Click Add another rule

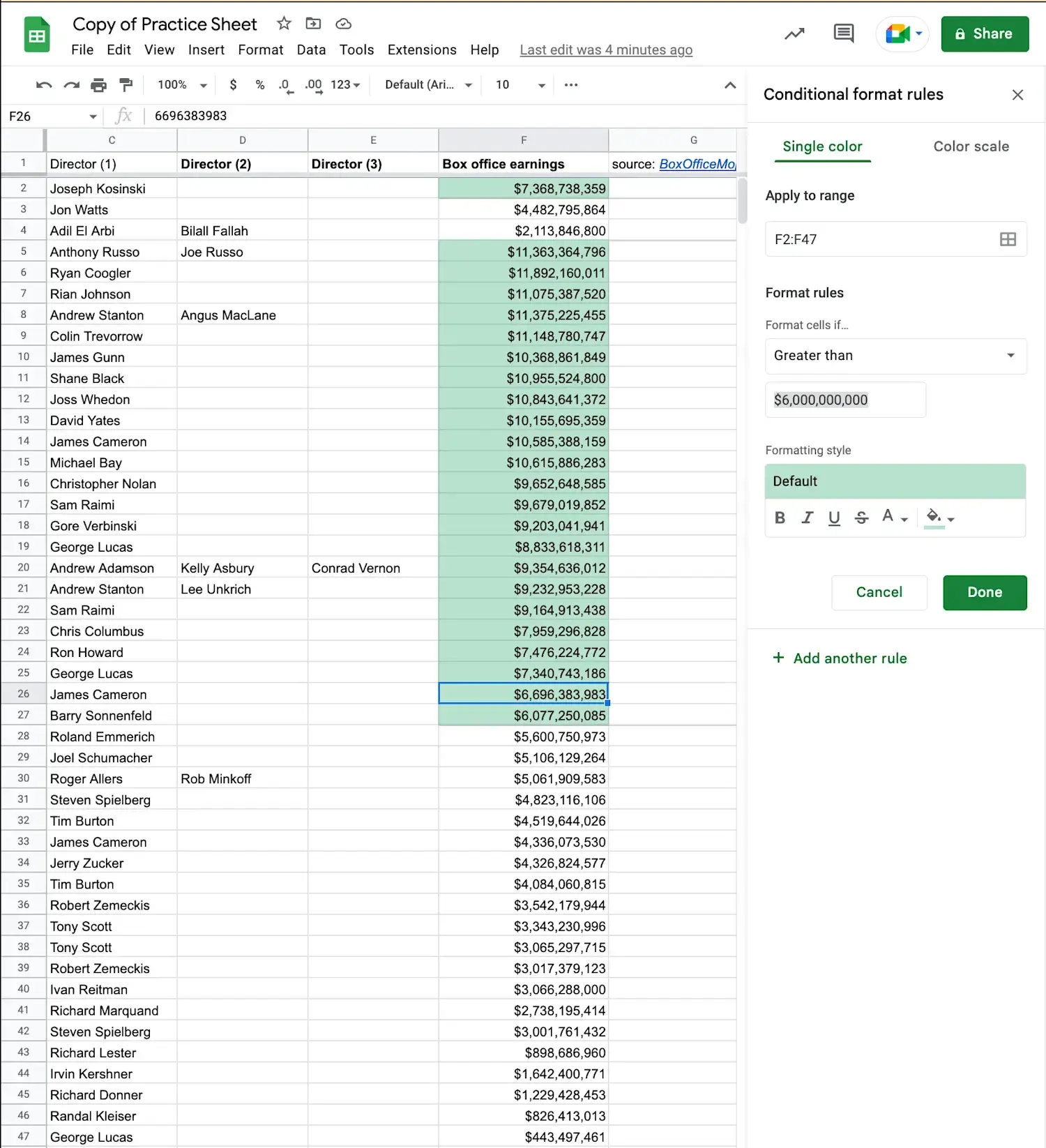click(x=840, y=658)
